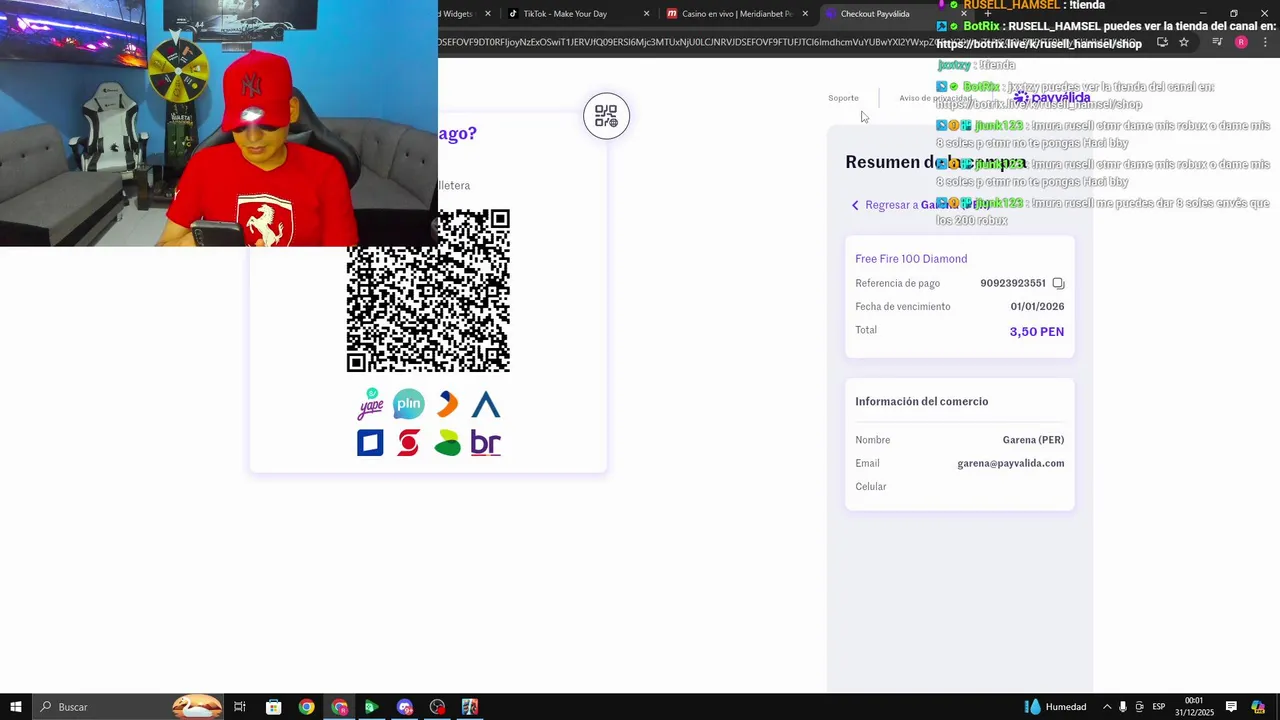Viewport: 1280px width, 720px height.
Task: Click 'Información del comercio' heading
Action: (921, 401)
